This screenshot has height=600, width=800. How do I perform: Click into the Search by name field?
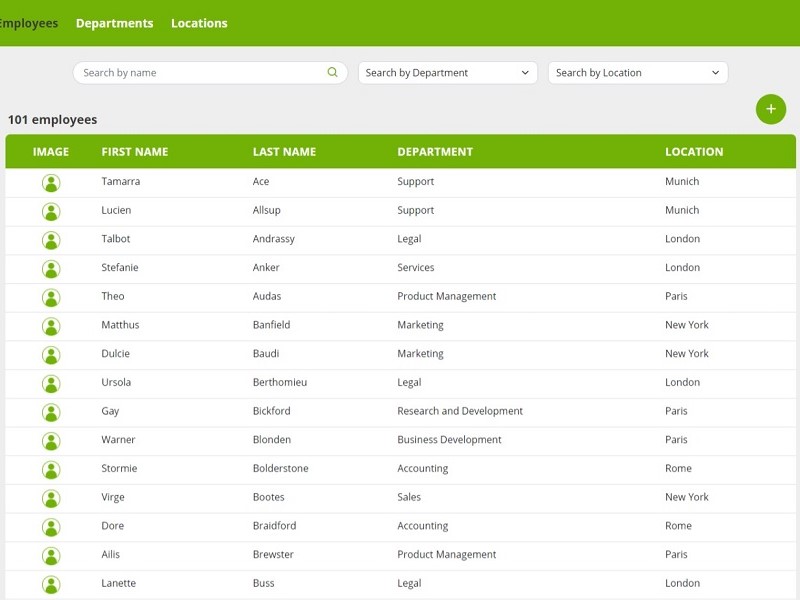click(x=200, y=73)
